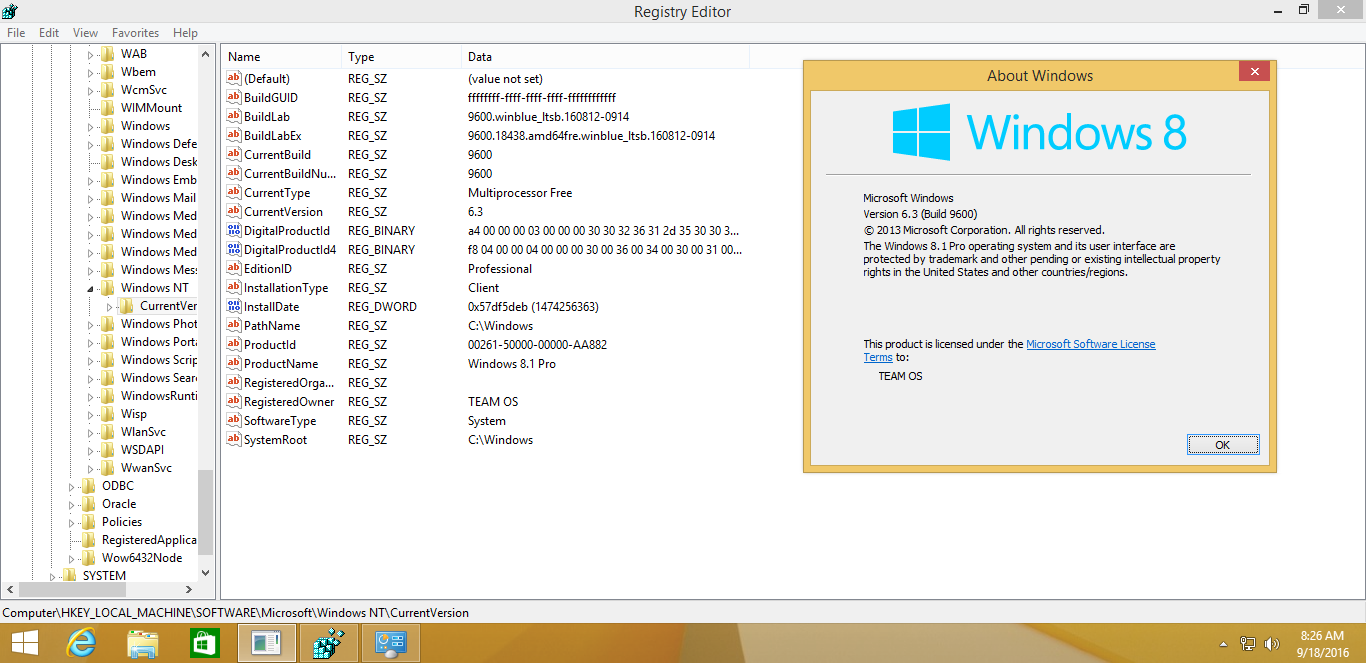Expand the Wow6432Node key
The width and height of the screenshot is (1366, 663).
point(71,558)
